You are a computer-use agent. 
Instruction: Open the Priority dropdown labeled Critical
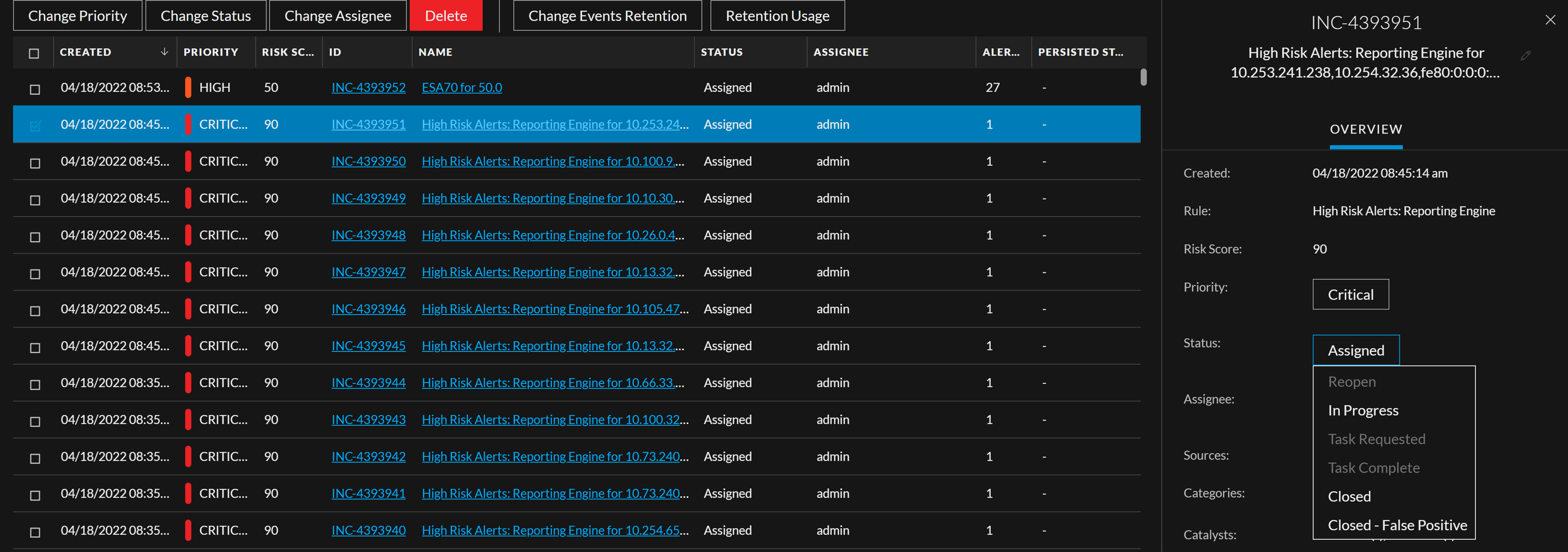click(x=1351, y=294)
